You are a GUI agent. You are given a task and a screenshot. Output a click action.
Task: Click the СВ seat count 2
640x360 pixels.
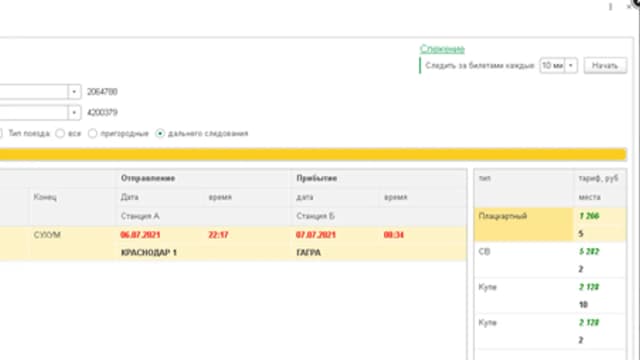[581, 269]
